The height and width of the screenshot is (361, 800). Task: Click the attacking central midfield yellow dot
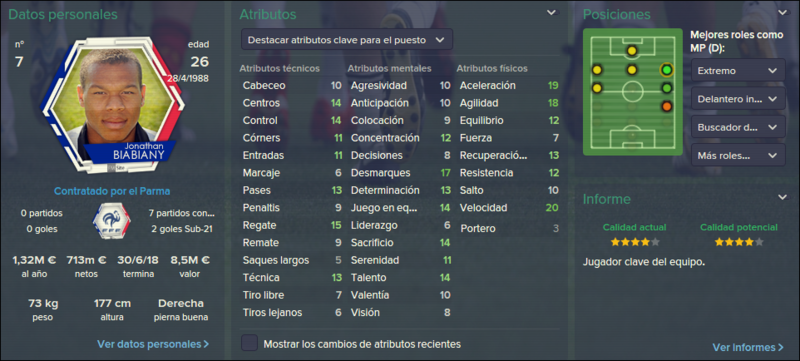coord(632,69)
